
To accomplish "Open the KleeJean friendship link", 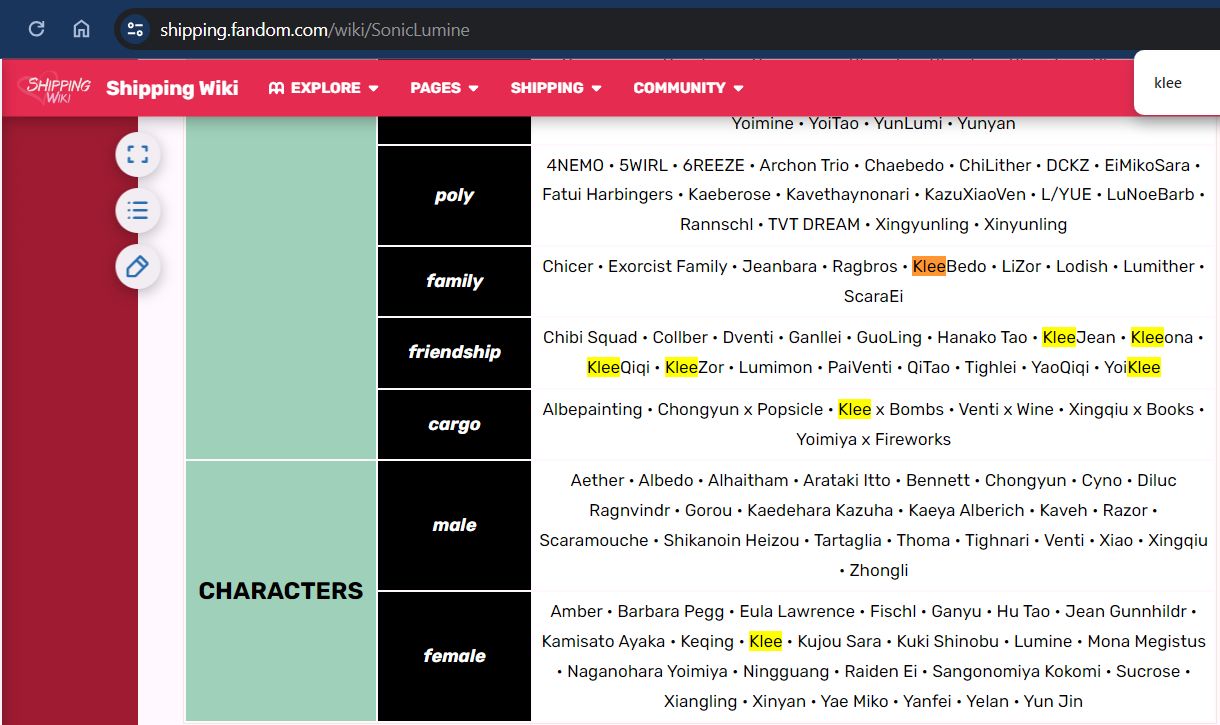I will [1079, 337].
